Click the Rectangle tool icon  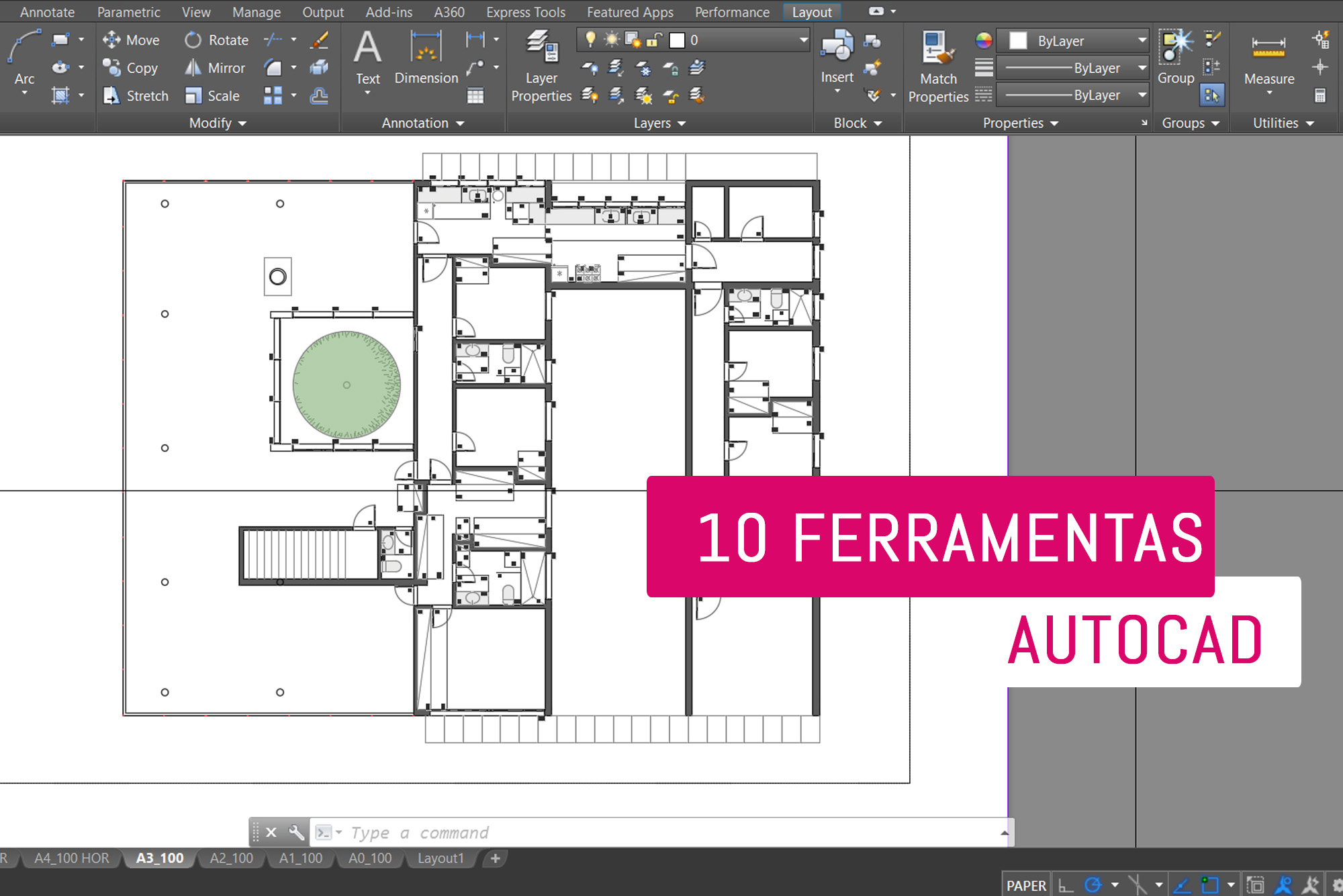point(60,40)
